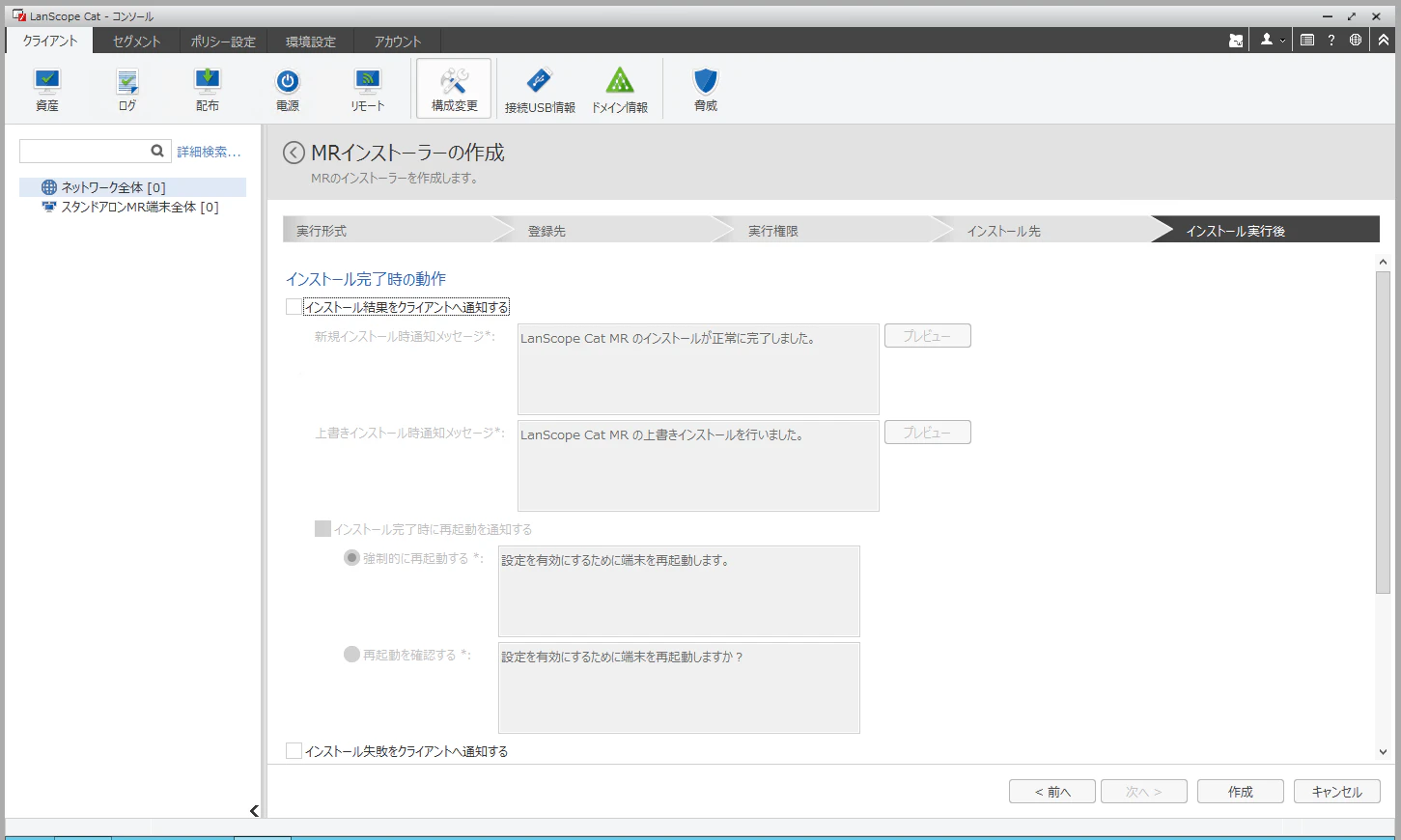
Task: Select 強制的に再起動する radio button
Action: [351, 558]
